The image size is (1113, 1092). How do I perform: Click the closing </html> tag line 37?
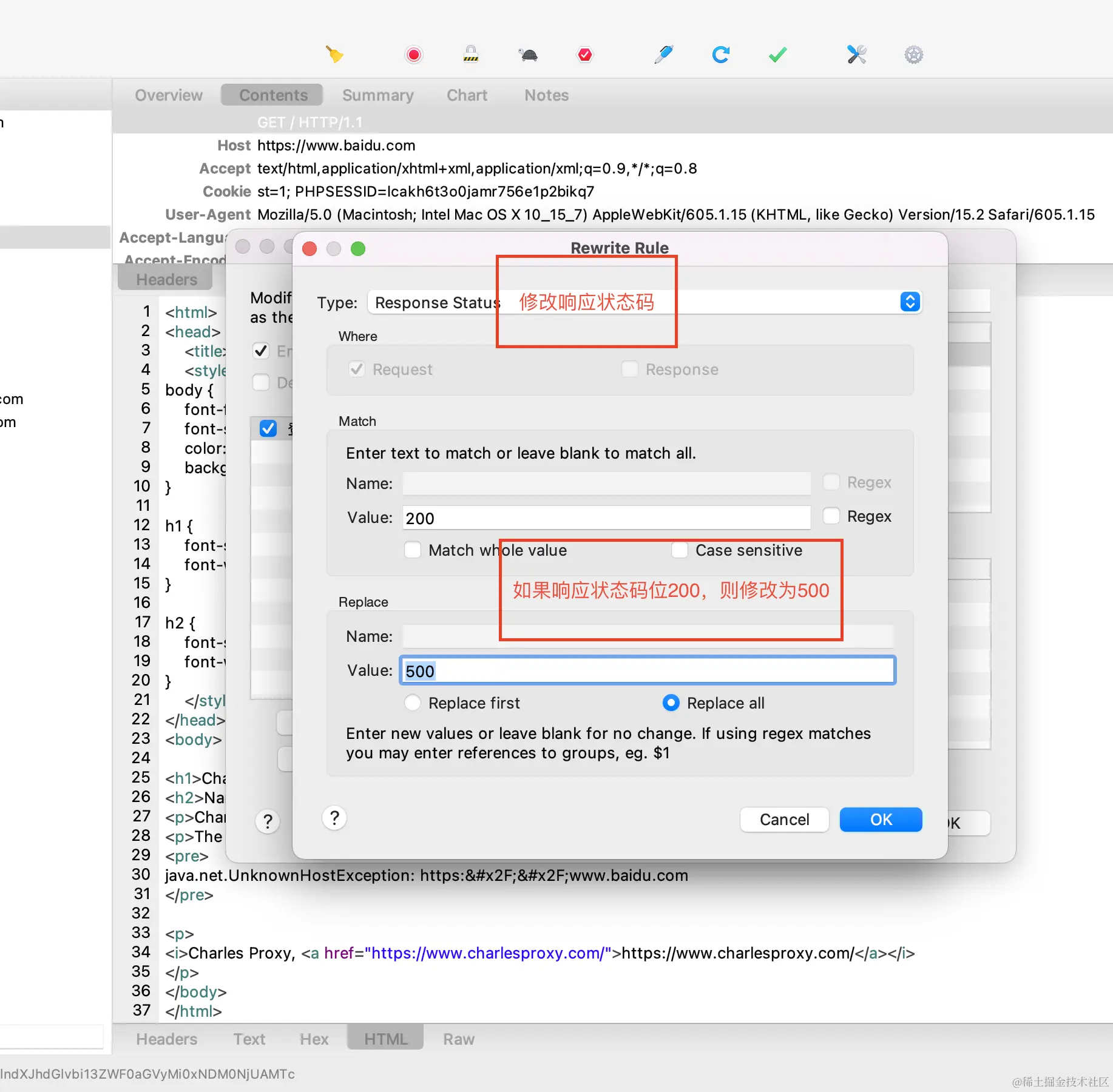click(194, 1011)
